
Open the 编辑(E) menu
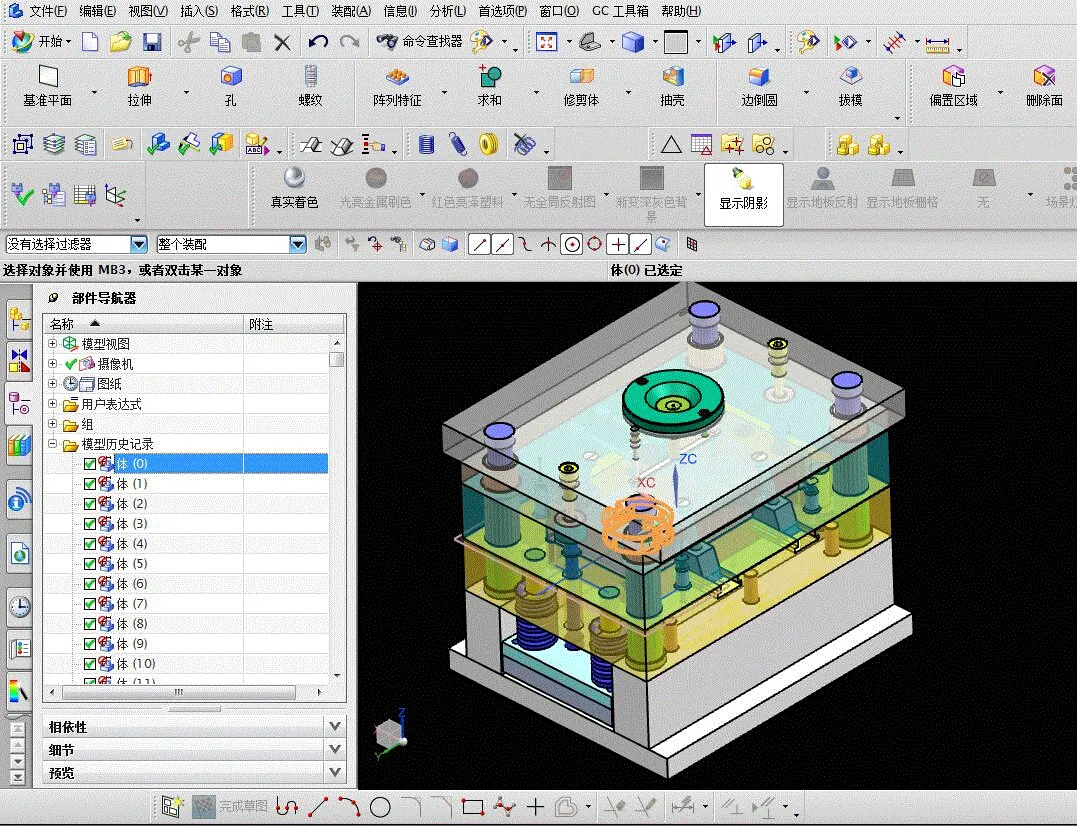tap(98, 11)
